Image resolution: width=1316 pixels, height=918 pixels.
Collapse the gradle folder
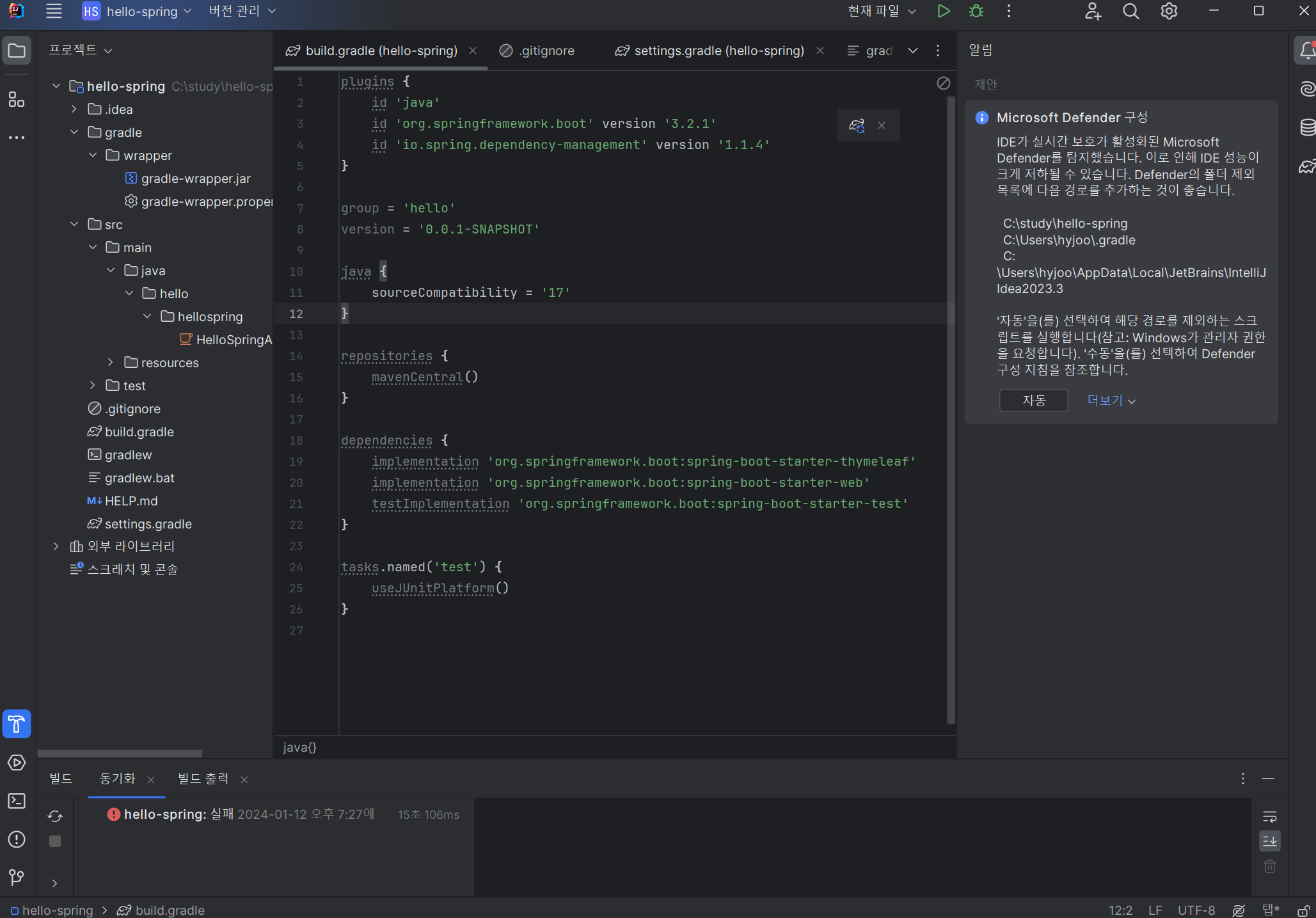point(74,132)
